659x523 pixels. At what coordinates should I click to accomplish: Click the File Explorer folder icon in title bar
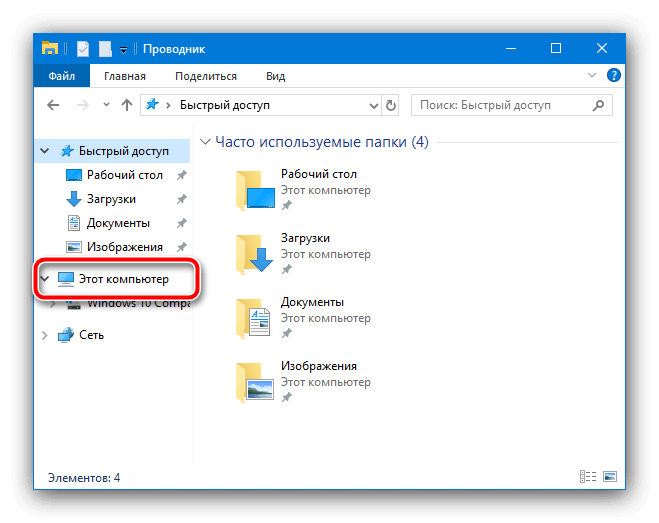[50, 49]
